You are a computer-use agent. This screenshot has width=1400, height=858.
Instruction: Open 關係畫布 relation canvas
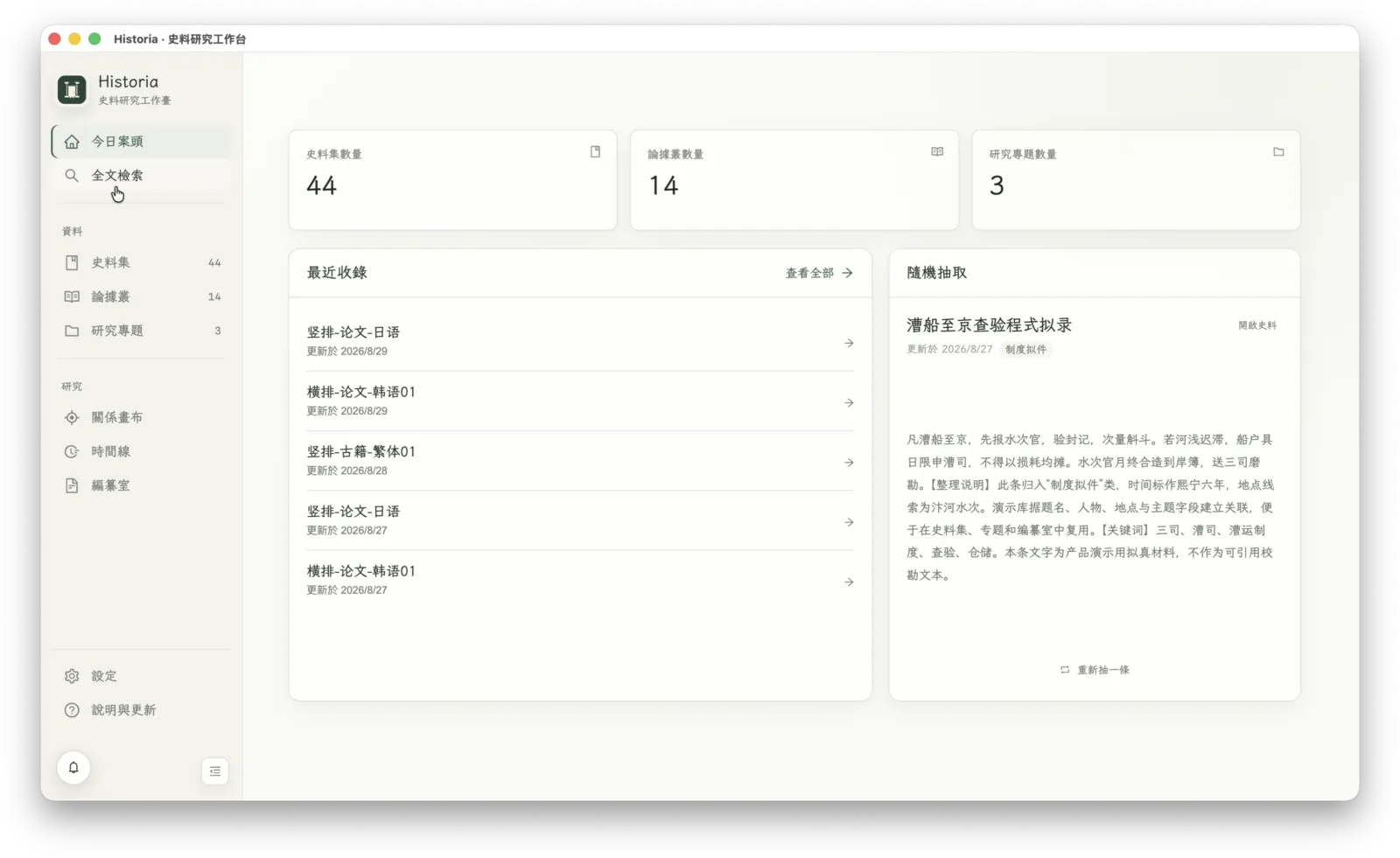142,417
